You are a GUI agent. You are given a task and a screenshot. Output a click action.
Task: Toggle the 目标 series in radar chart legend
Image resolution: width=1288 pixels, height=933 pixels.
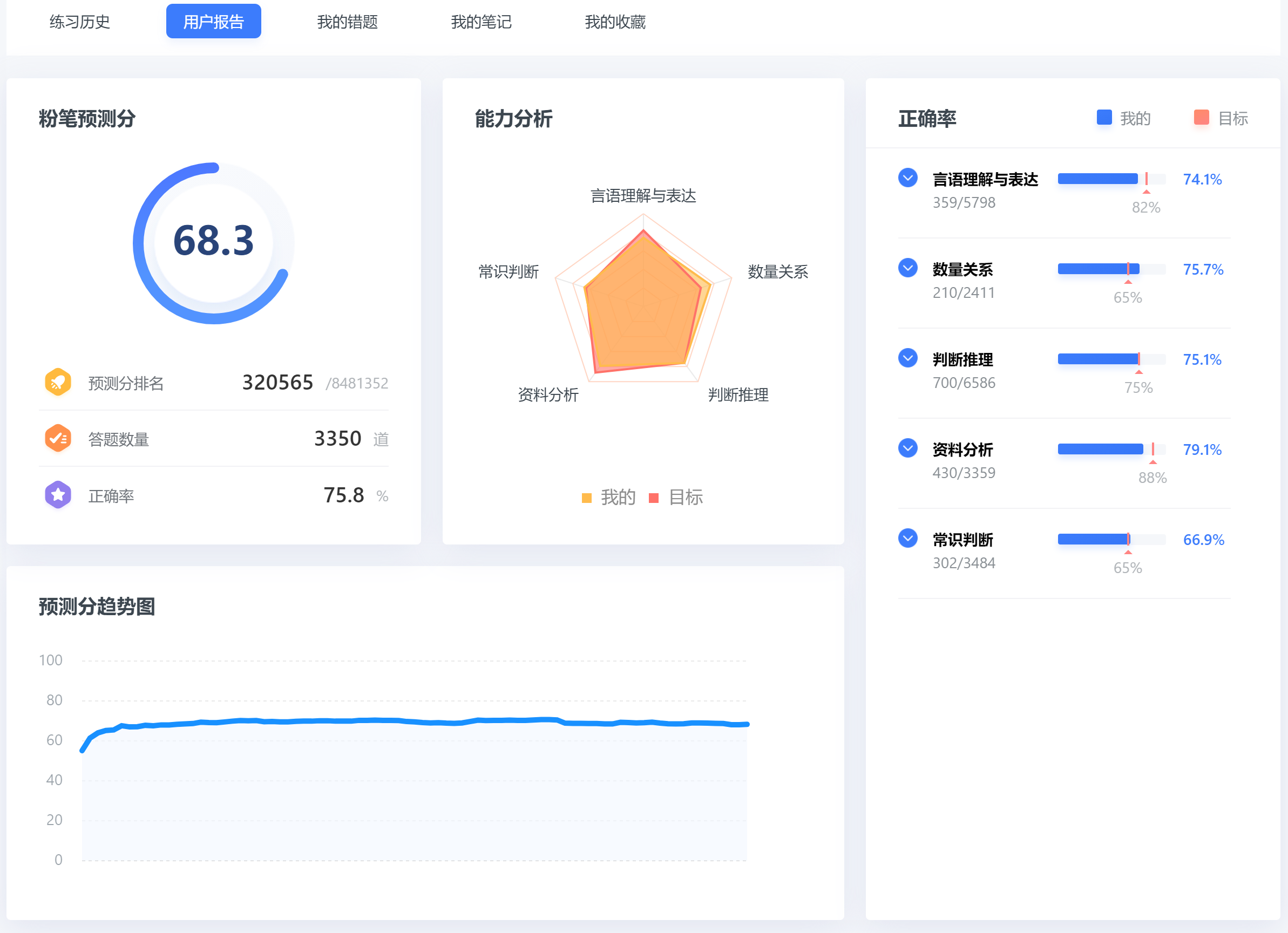click(676, 498)
